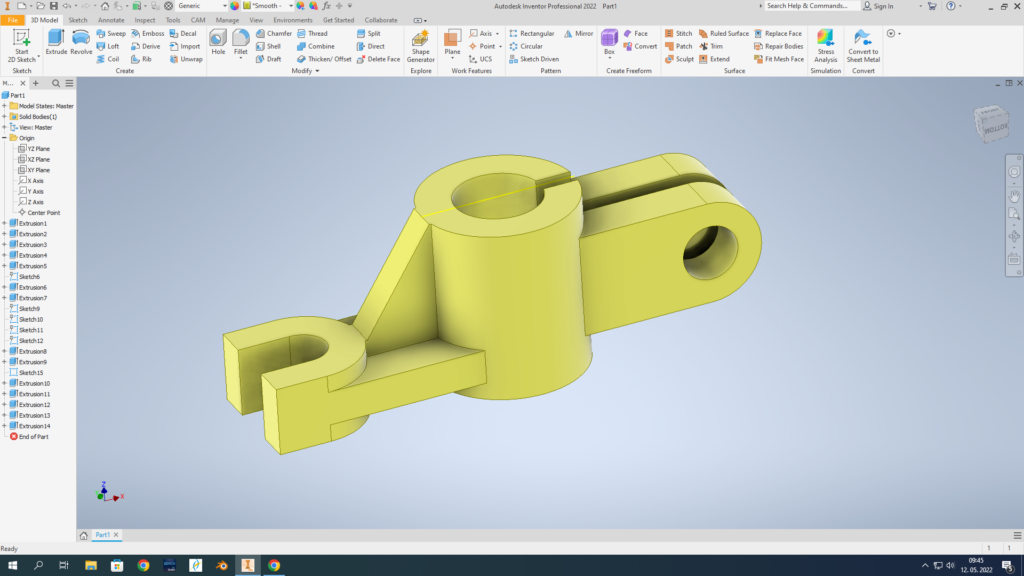
Task: Go to the Home view tab icon
Action: tap(84, 536)
